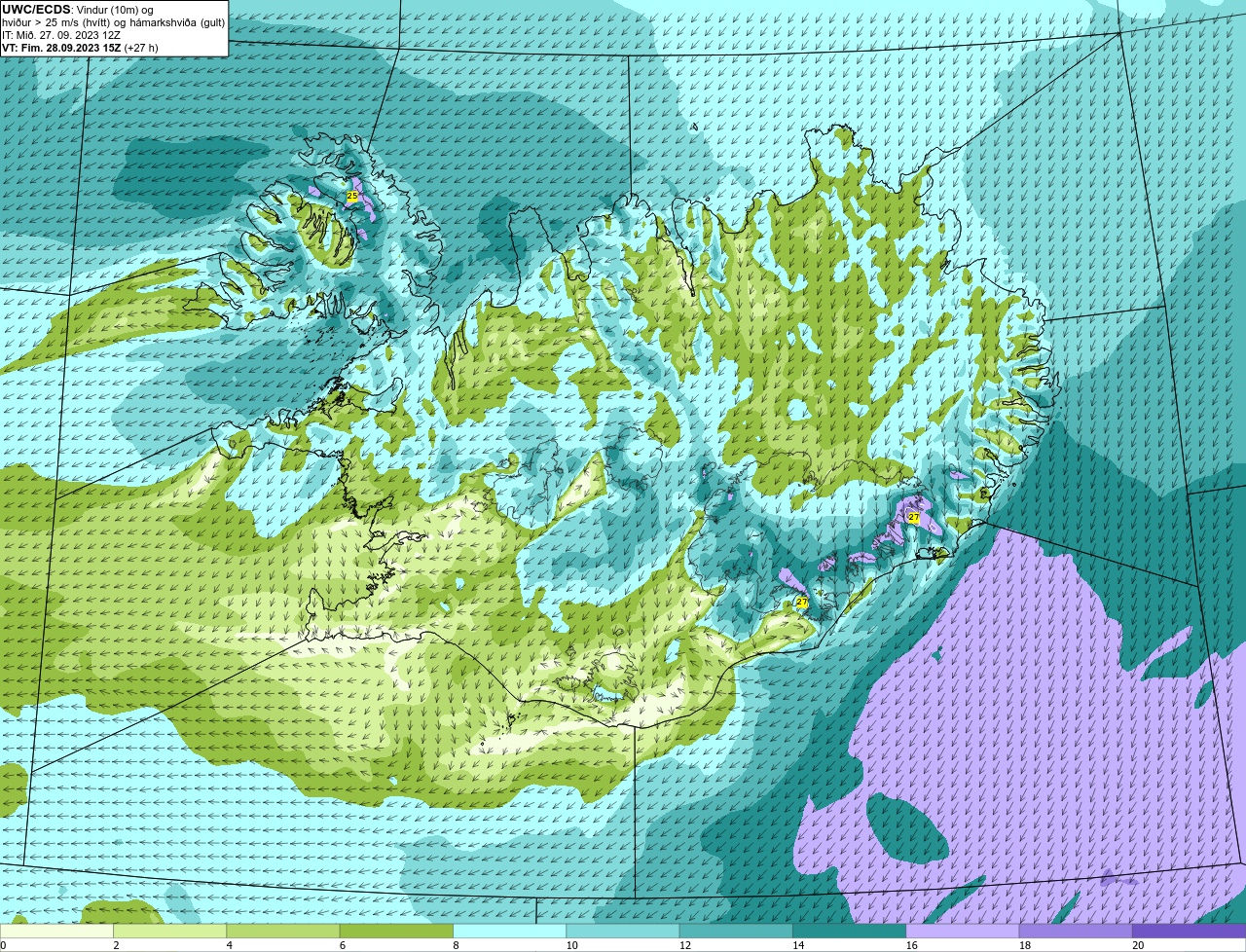The width and height of the screenshot is (1246, 952).
Task: Click the 12–14 m/s teal legend segment
Action: (x=737, y=932)
